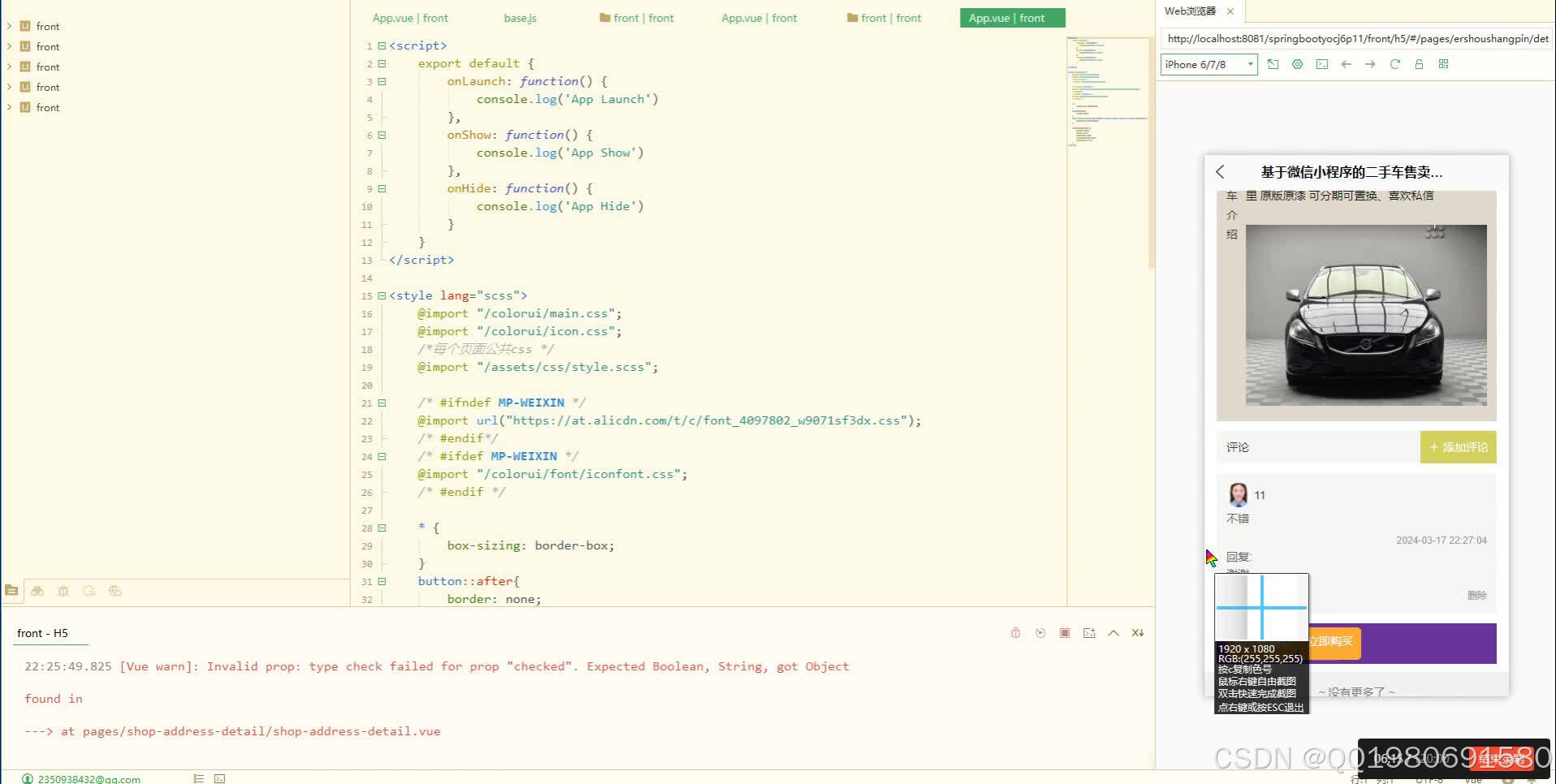Click the shop-address-detail.vue path in console
The image size is (1556, 784).
click(261, 731)
